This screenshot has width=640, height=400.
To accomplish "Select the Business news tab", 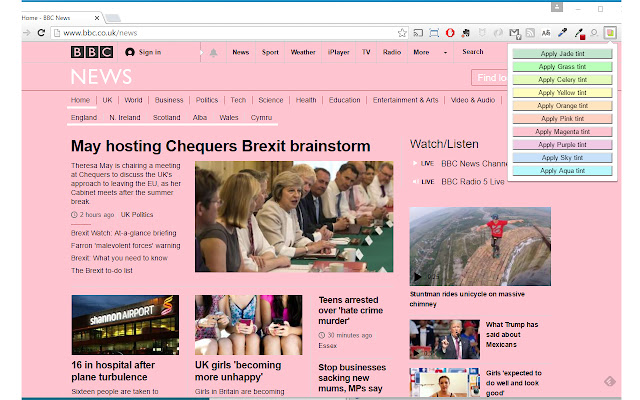I will coord(169,100).
